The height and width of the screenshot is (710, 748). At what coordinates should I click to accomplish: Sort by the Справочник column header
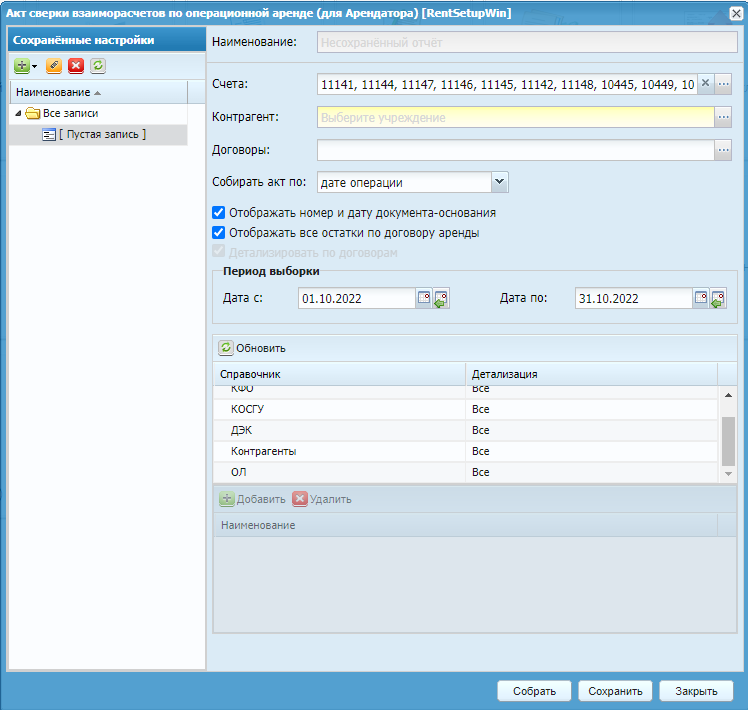pos(340,374)
